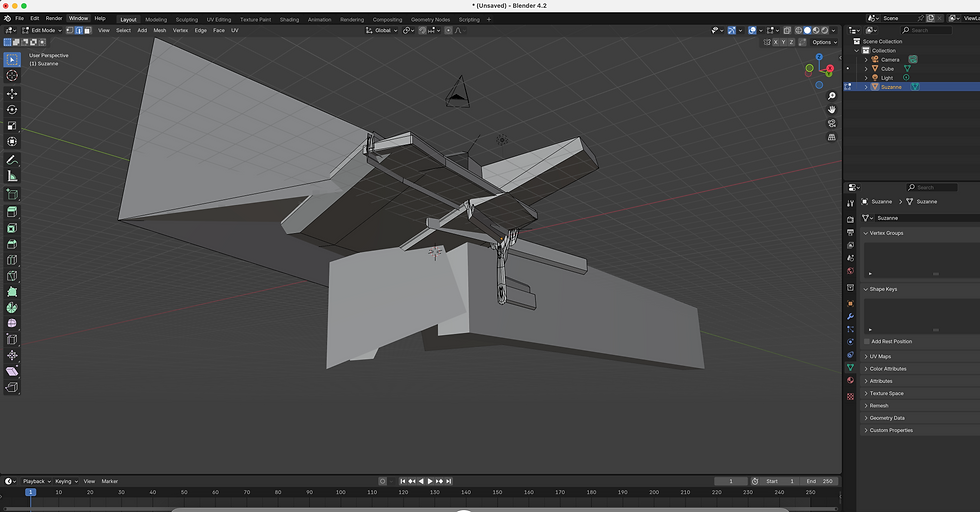Select the Loop Cut tool

coord(12,260)
